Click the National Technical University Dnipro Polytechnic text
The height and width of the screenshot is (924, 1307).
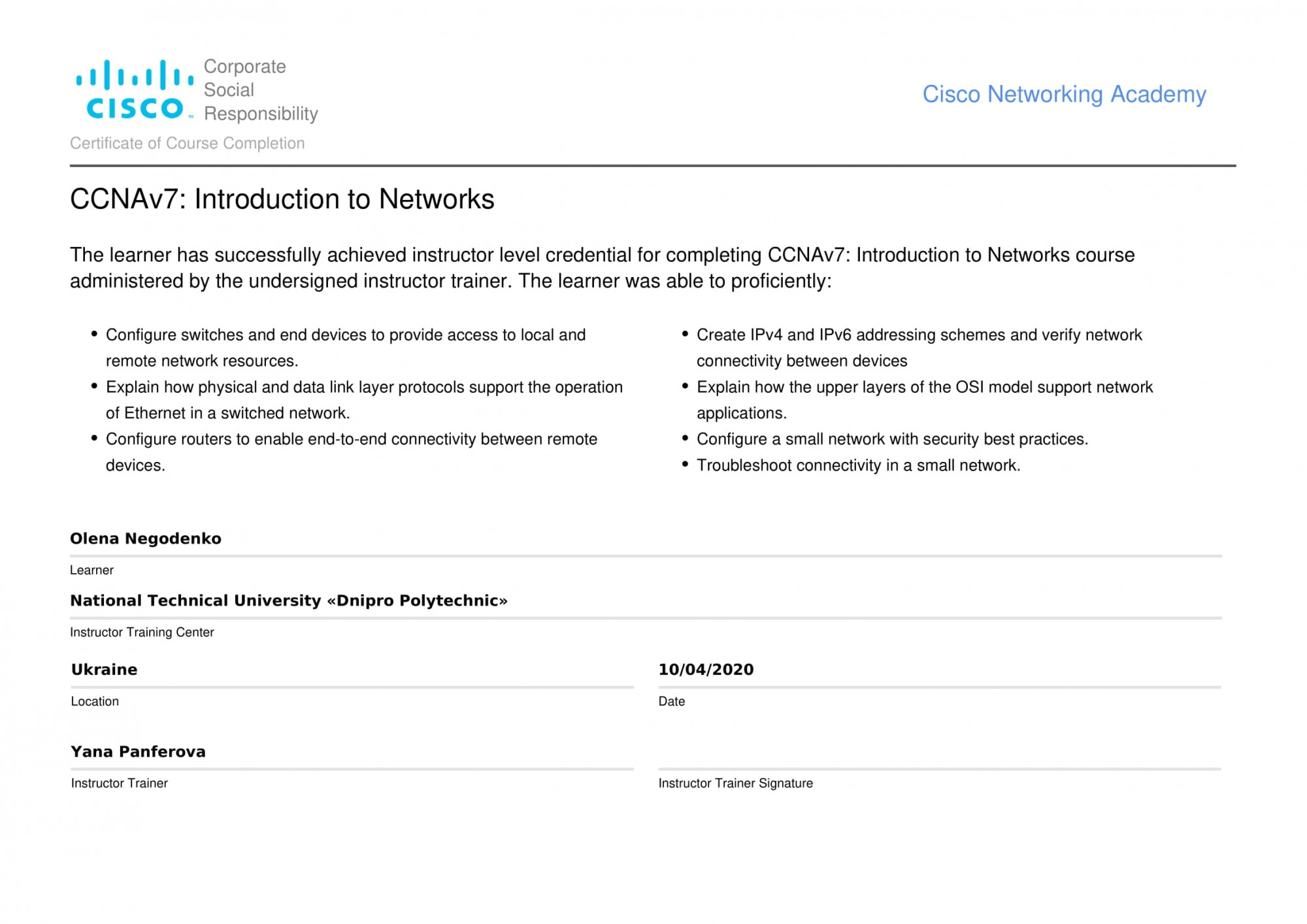pos(289,601)
